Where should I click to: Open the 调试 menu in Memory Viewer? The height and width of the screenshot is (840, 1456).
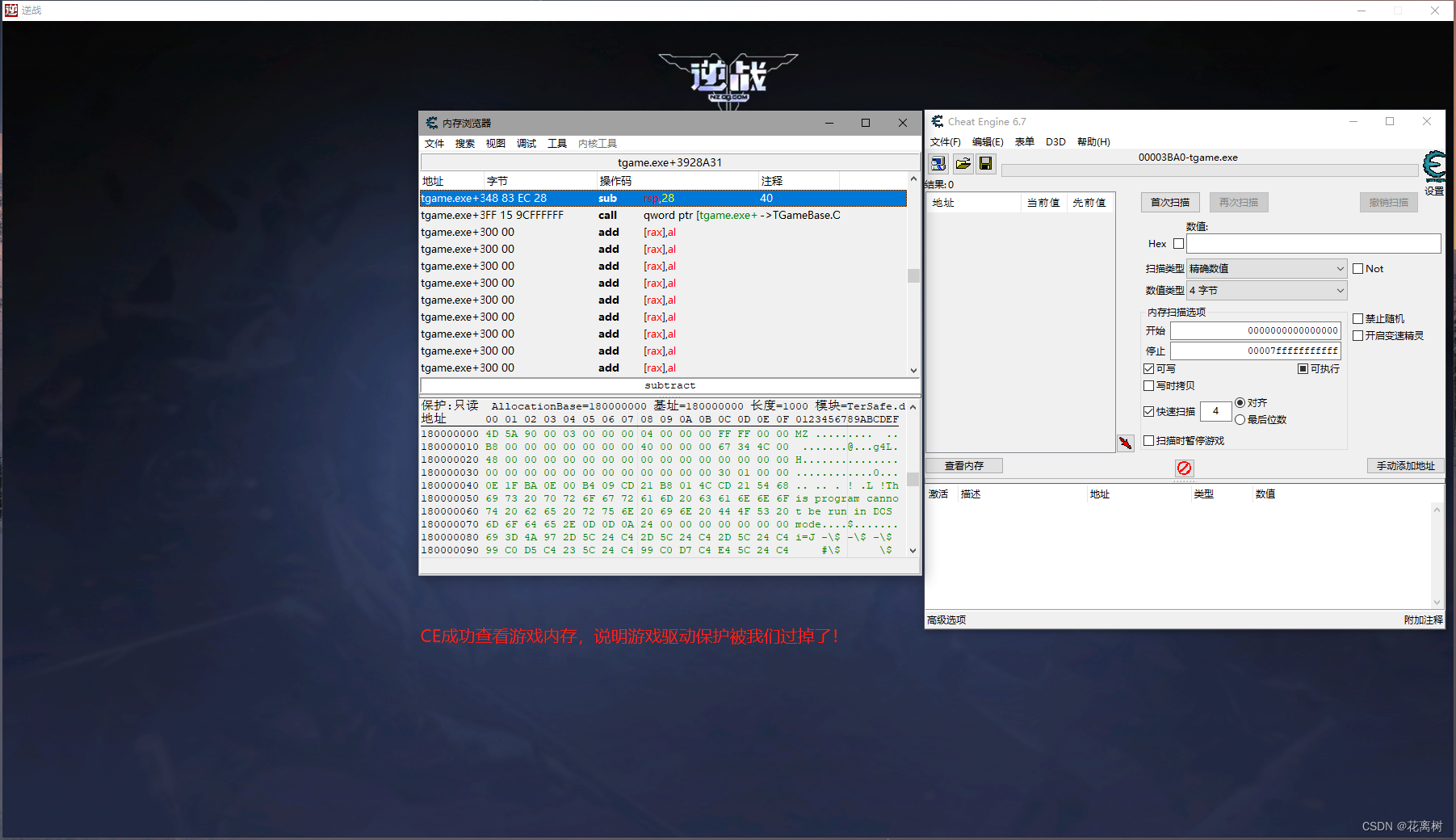527,144
